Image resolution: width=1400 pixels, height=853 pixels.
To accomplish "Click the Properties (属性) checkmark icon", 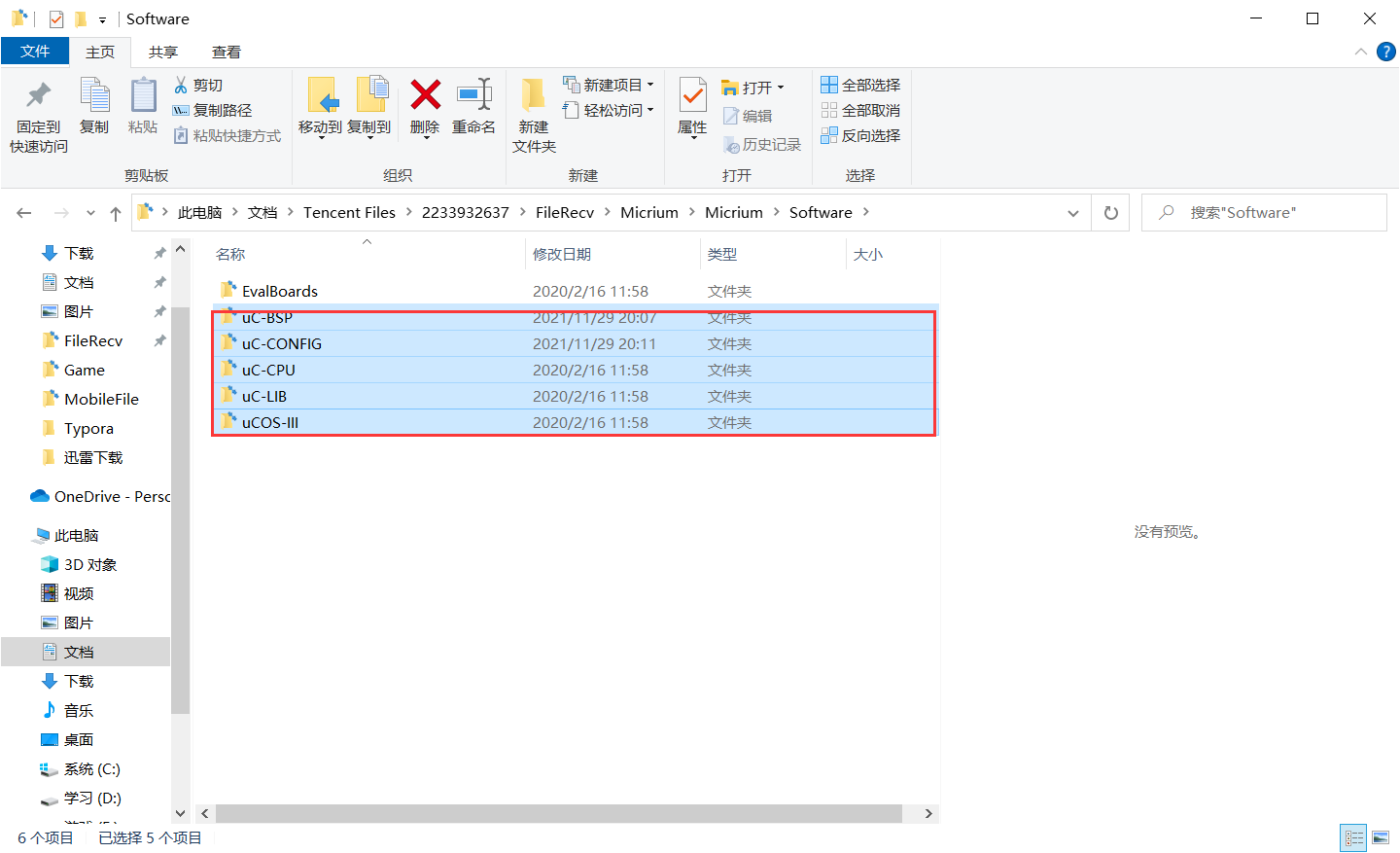I will 692,95.
